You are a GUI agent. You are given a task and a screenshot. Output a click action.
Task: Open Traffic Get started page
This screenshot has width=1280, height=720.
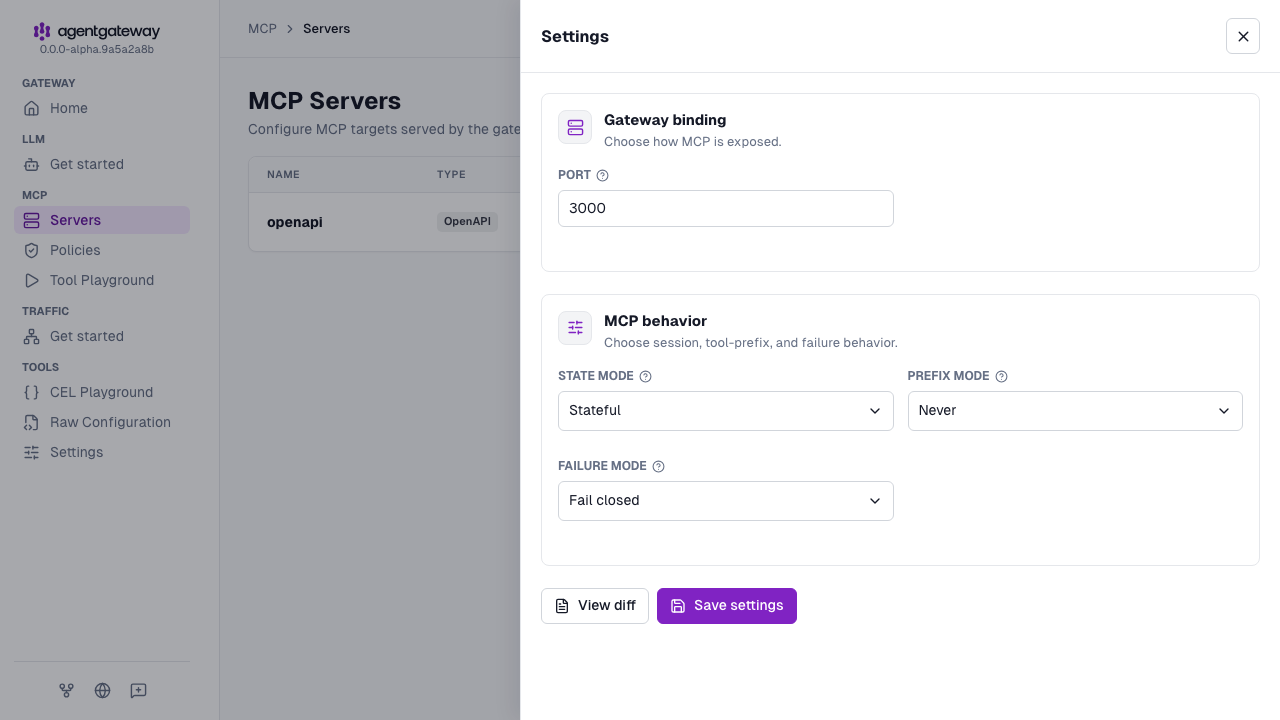pos(102,336)
